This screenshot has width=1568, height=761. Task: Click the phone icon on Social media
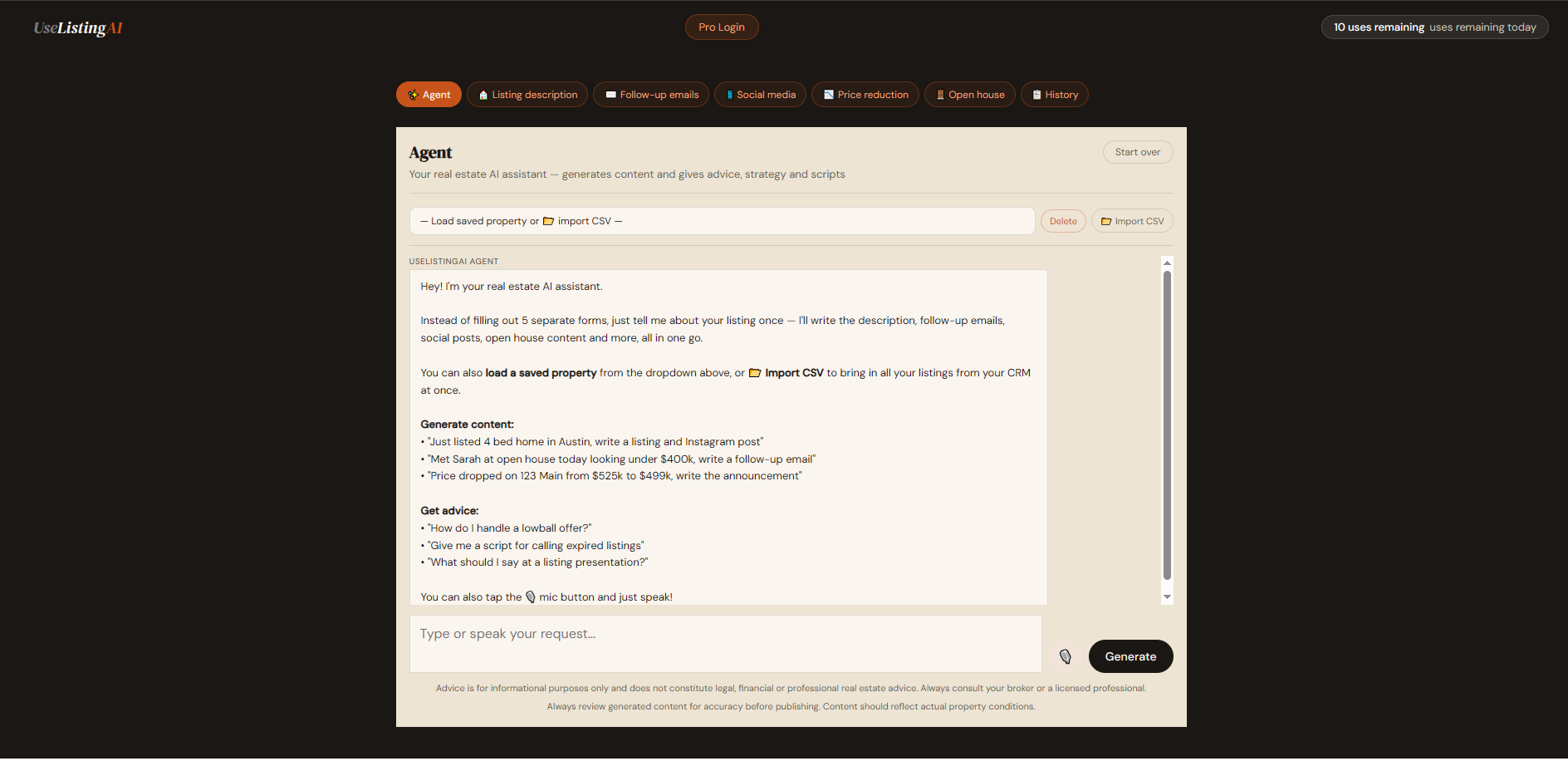(x=729, y=95)
